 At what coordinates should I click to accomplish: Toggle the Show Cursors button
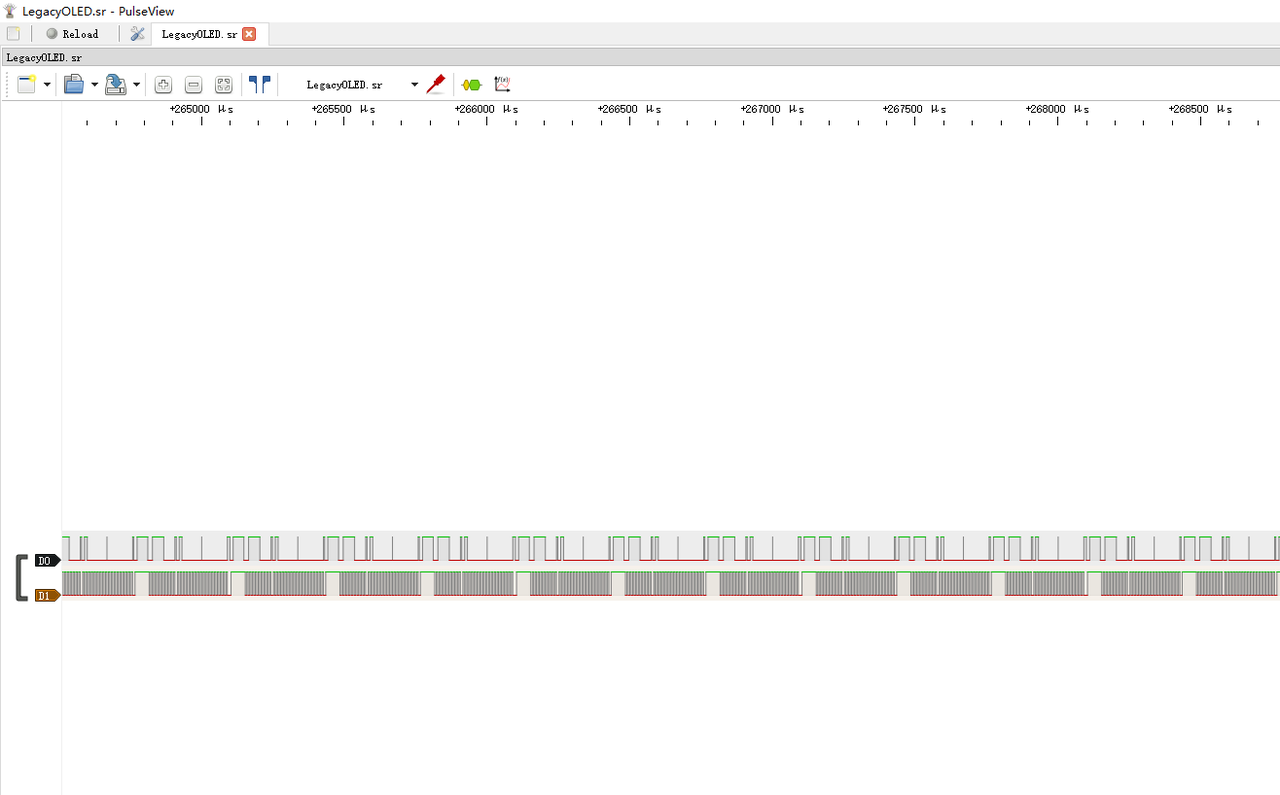click(259, 85)
